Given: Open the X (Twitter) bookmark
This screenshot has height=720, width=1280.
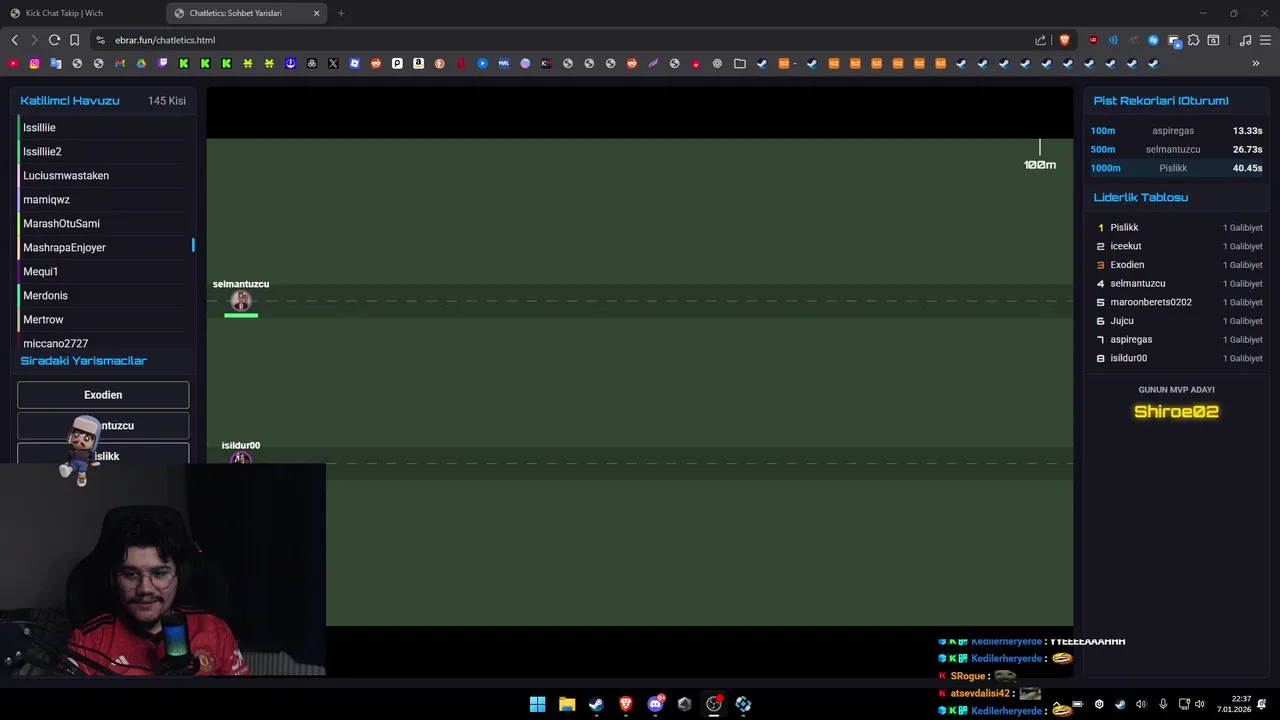Looking at the screenshot, I should coord(333,63).
